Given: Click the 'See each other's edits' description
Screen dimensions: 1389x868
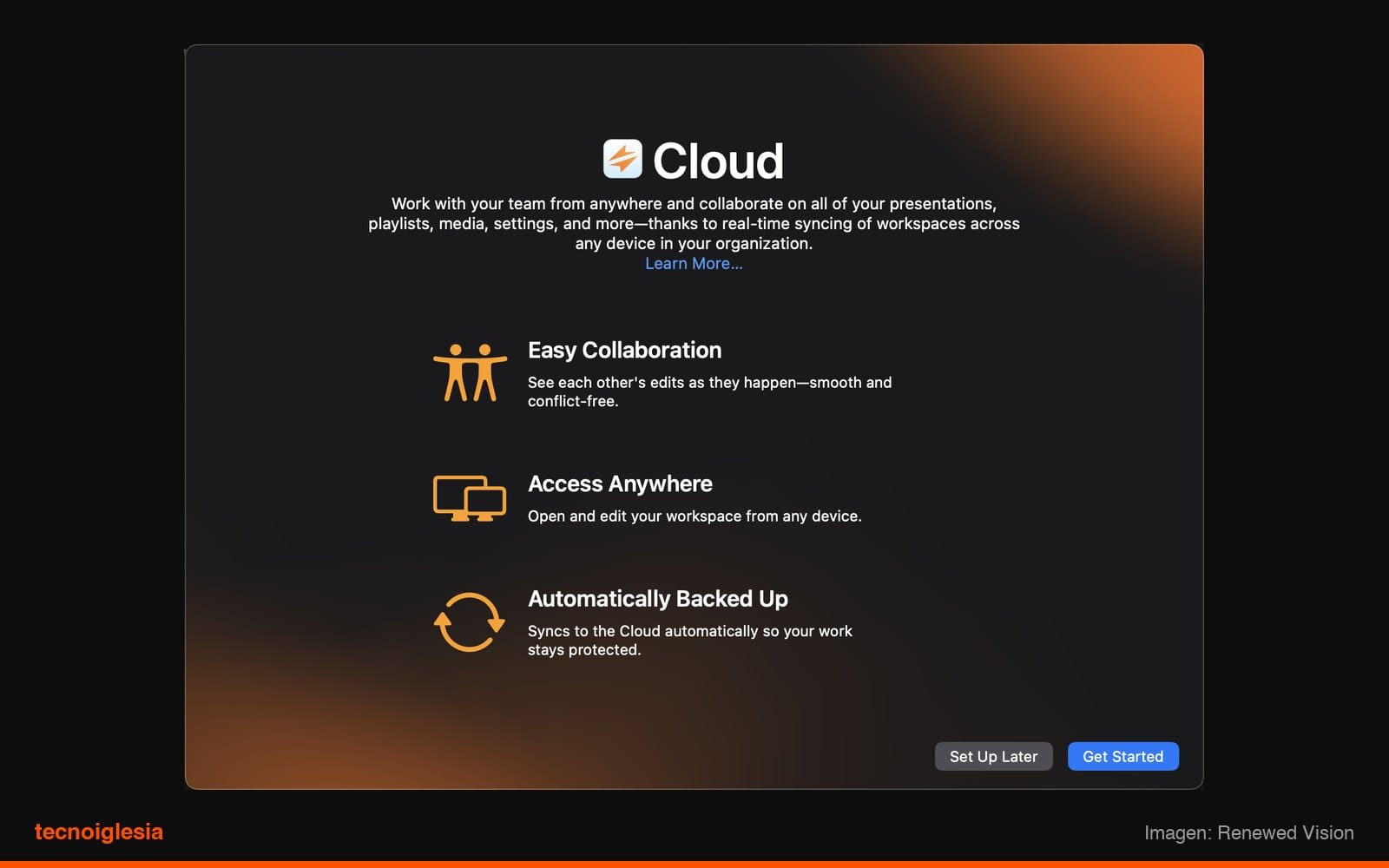Looking at the screenshot, I should click(x=709, y=391).
